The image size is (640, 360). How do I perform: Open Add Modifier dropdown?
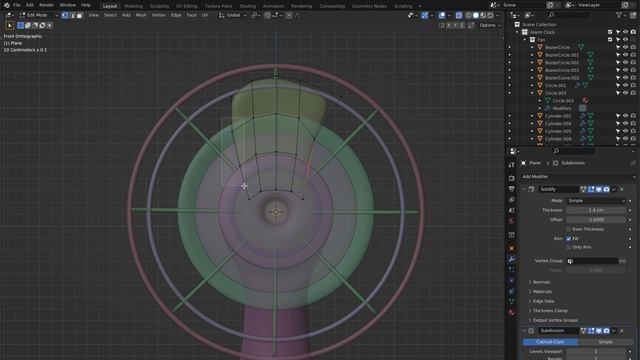pos(578,176)
